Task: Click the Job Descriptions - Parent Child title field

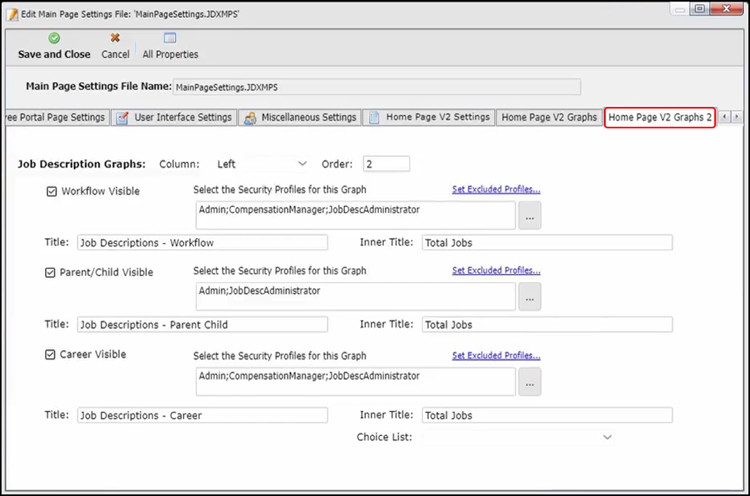Action: (x=202, y=325)
